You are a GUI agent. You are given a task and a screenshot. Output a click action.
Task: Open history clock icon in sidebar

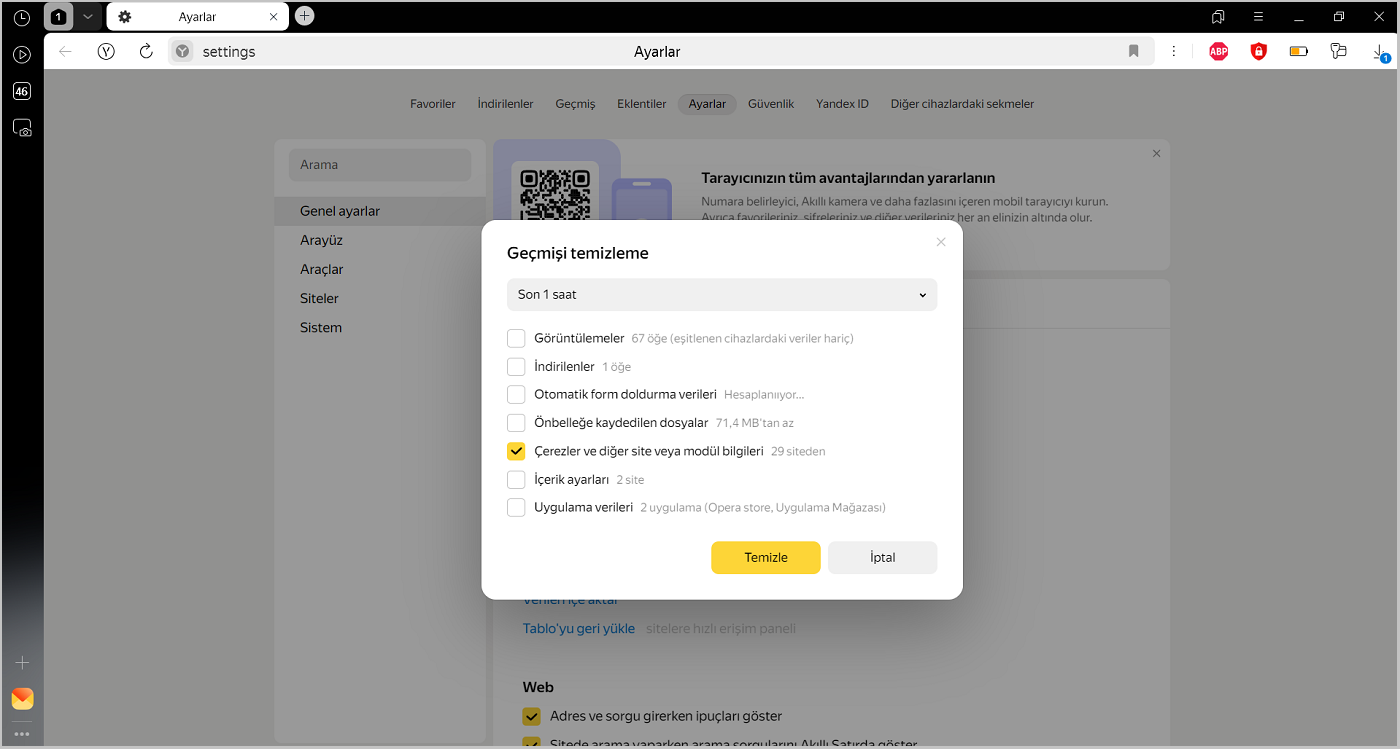[22, 17]
